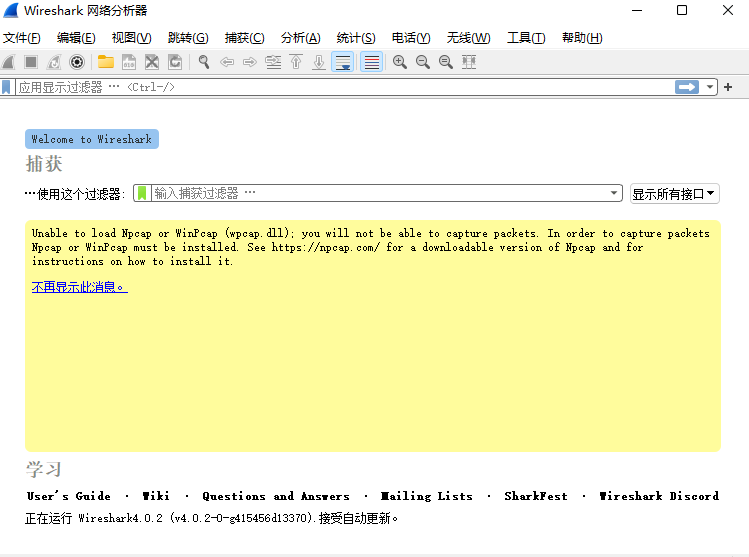Maximize the Wireshark window
The image size is (749, 557).
tap(682, 10)
